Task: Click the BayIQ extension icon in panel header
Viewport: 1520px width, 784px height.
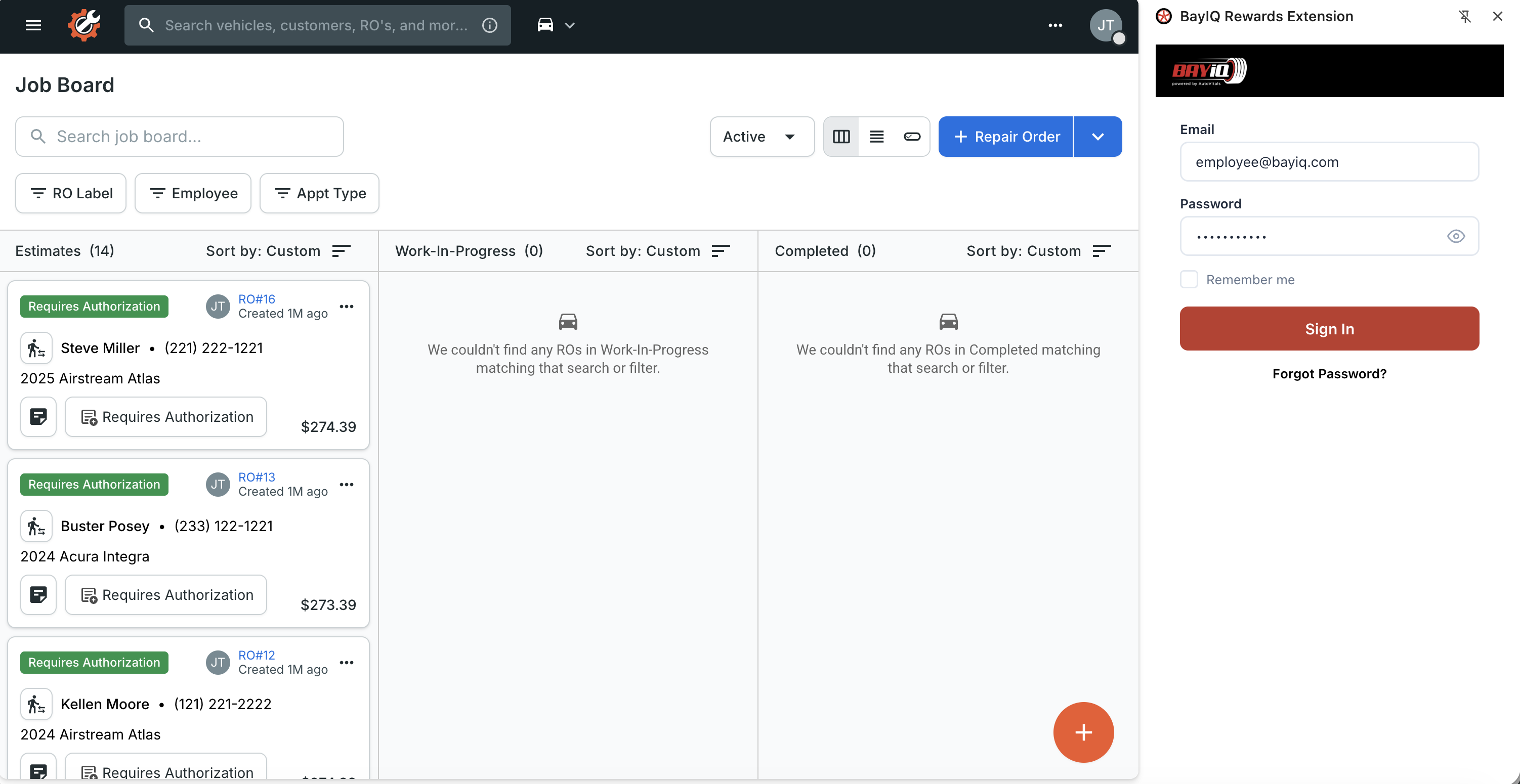Action: click(1164, 17)
